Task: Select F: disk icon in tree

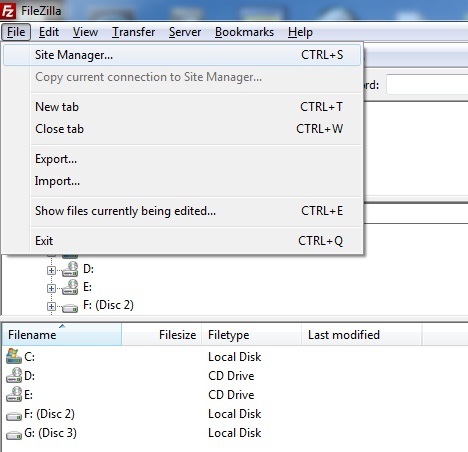Action: coord(70,308)
